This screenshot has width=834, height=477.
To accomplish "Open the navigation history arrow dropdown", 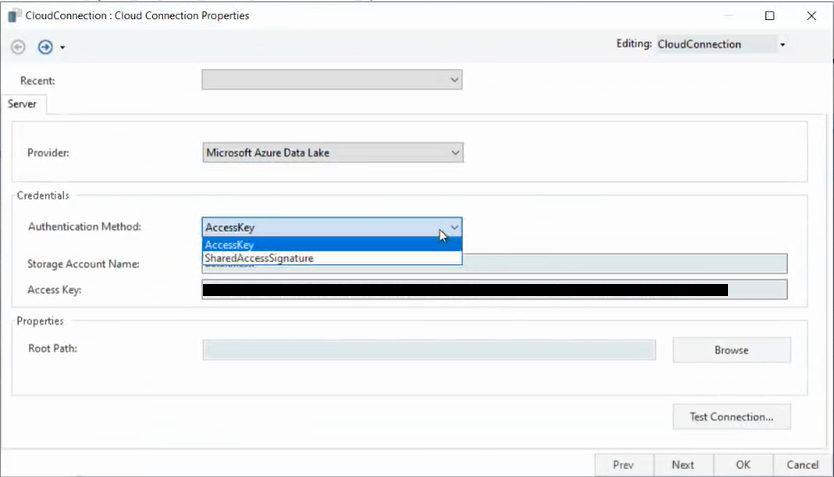I will [63, 48].
